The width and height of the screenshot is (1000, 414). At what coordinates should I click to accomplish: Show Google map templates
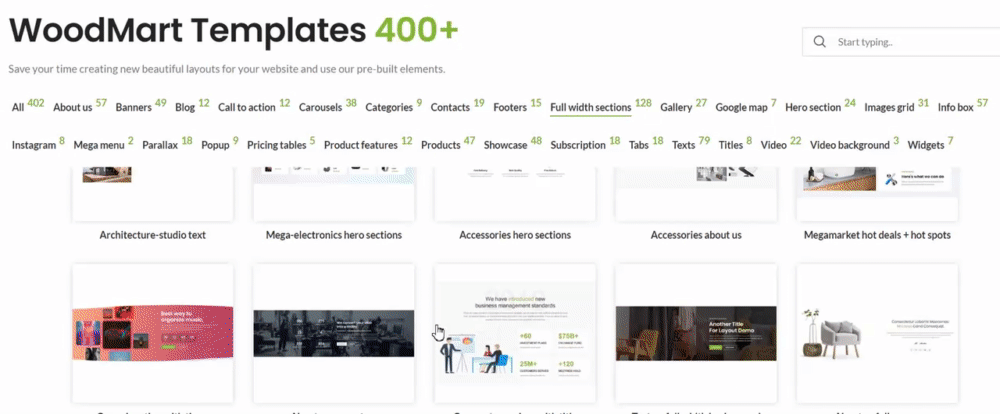[741, 107]
